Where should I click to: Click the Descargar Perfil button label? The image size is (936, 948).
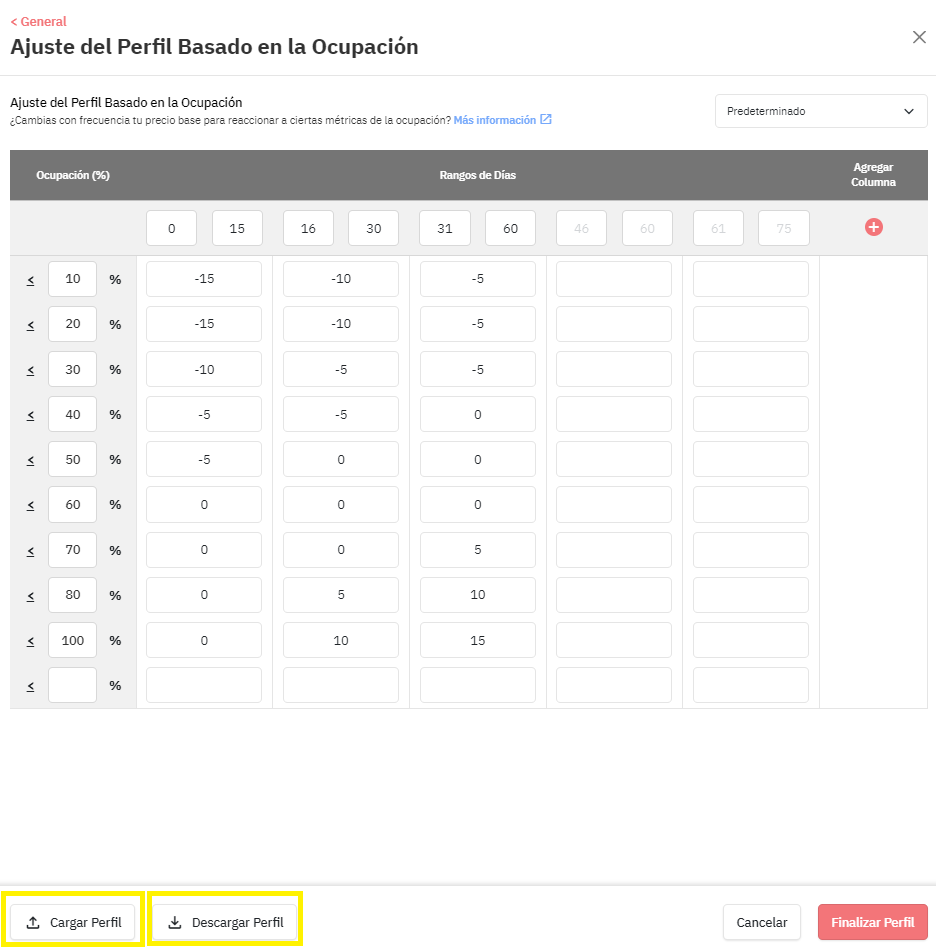point(238,923)
